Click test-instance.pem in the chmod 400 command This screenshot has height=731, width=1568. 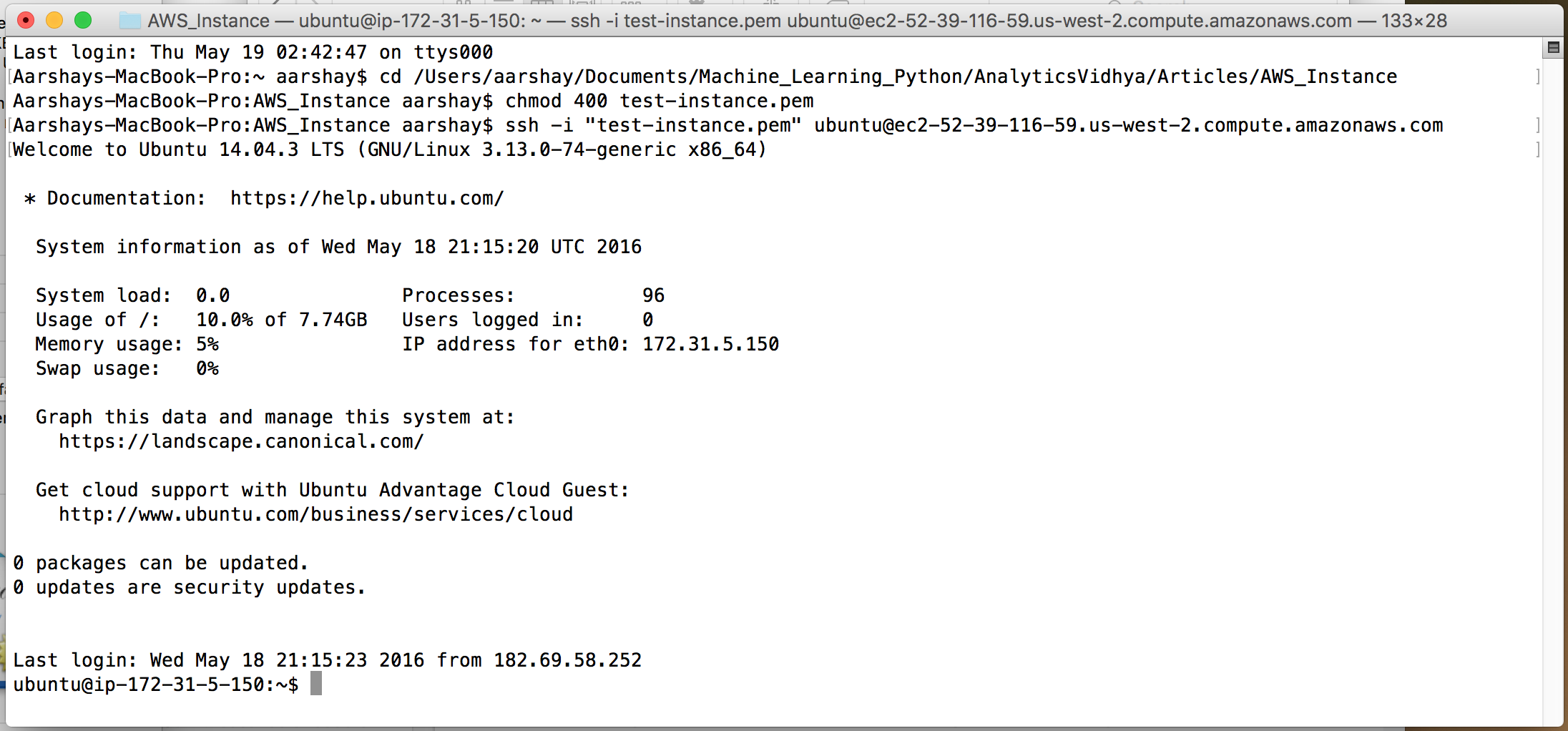pos(717,101)
